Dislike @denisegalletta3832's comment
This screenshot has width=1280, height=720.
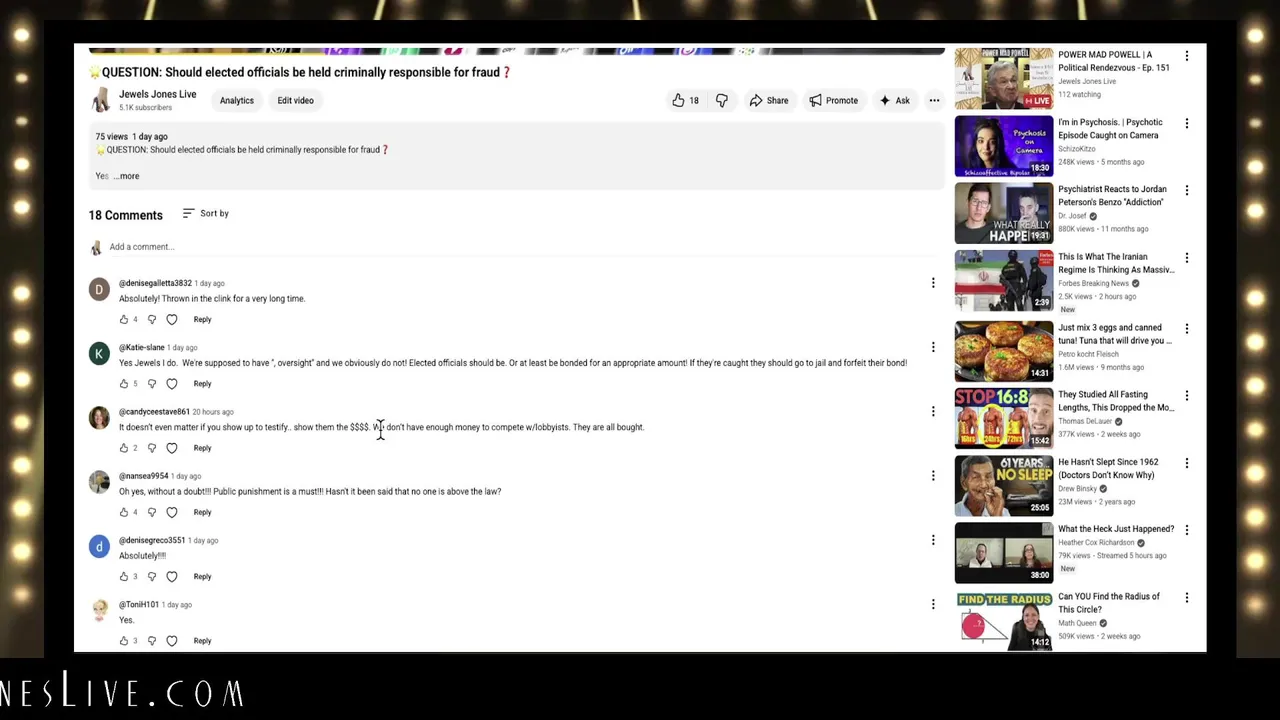(x=152, y=319)
